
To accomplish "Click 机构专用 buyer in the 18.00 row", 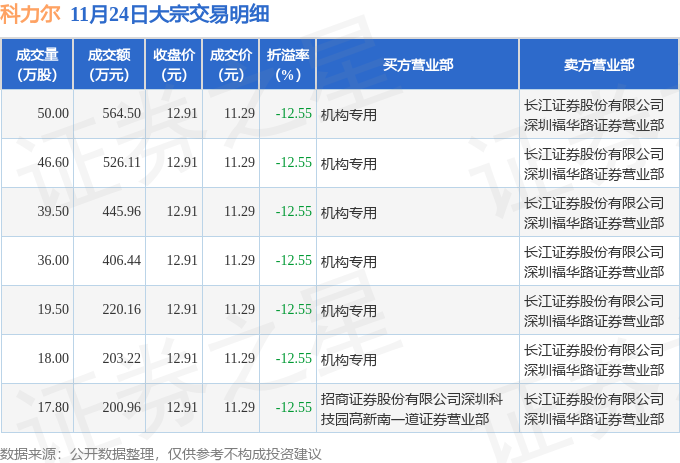I will [x=349, y=360].
